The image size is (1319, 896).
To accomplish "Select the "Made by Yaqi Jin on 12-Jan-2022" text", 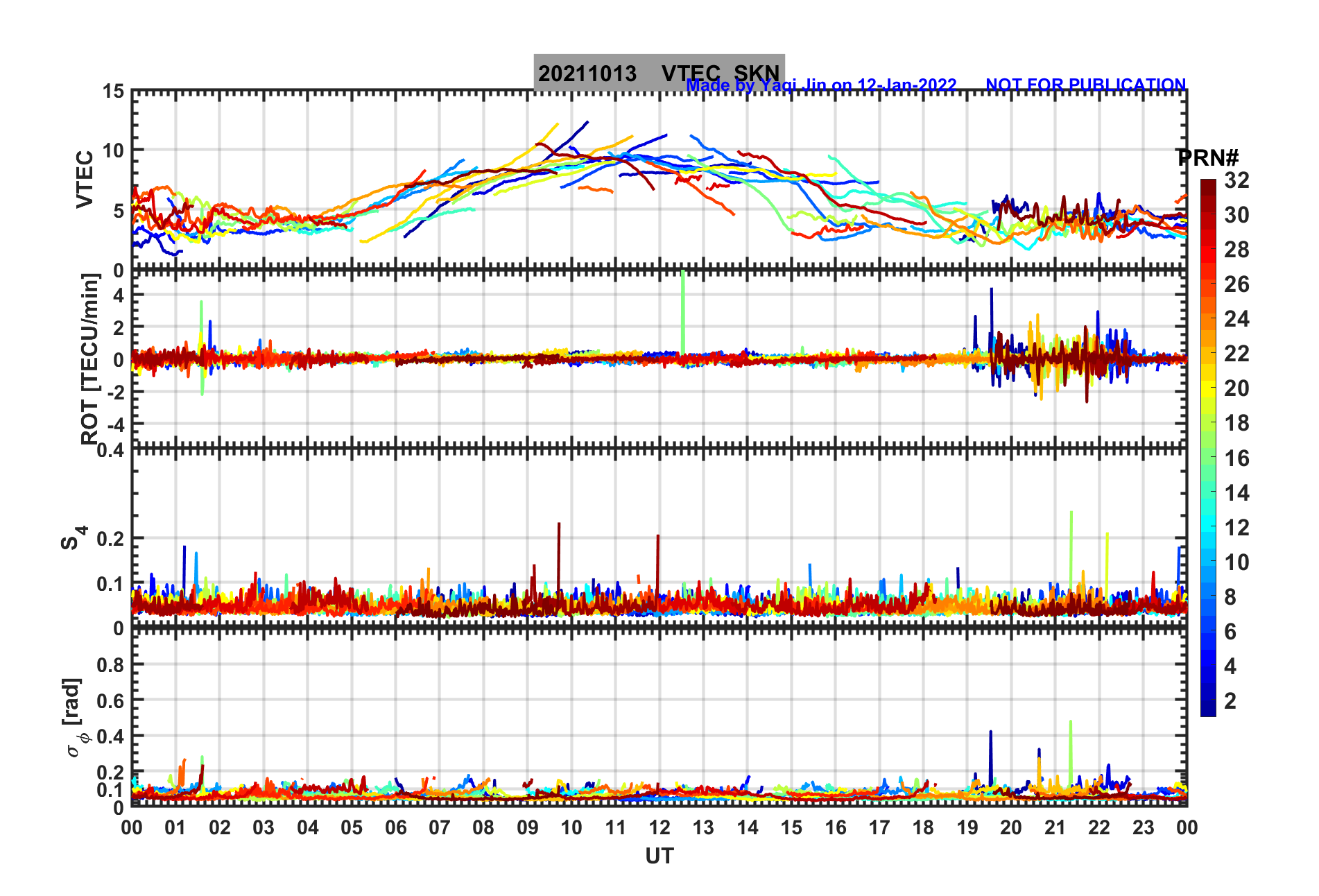I will click(x=821, y=85).
